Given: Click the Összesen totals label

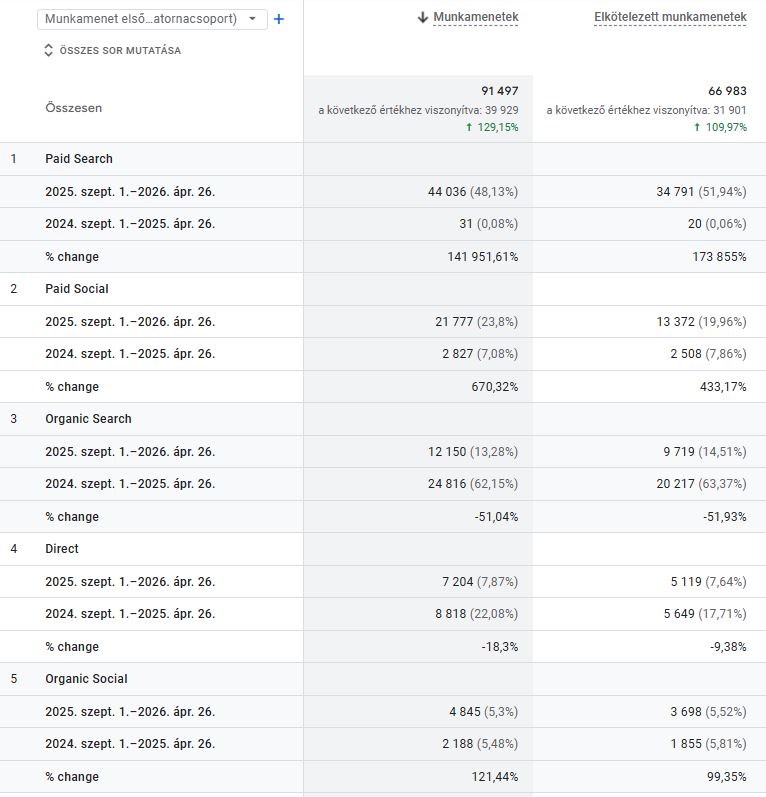Looking at the screenshot, I should coord(73,108).
